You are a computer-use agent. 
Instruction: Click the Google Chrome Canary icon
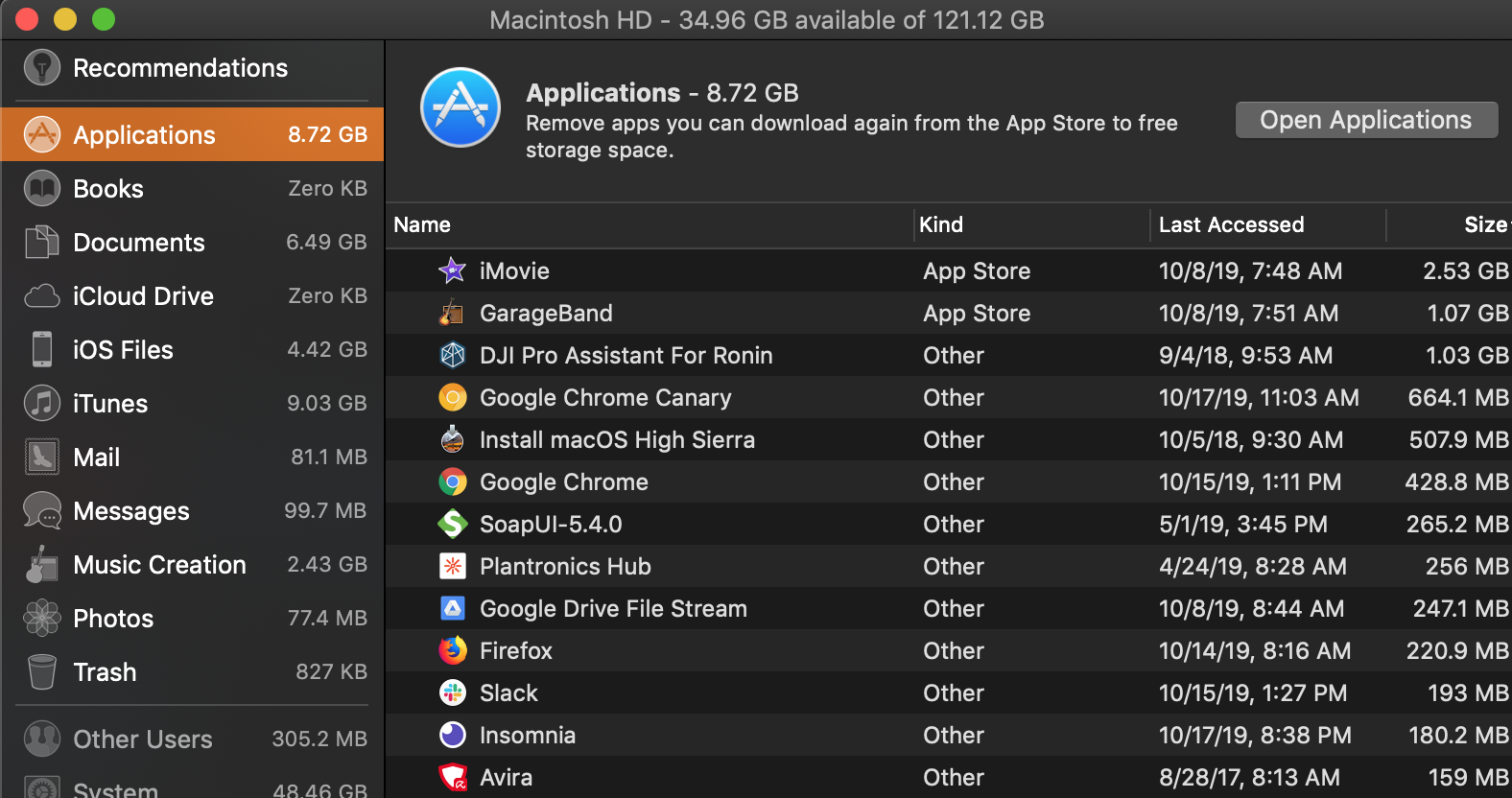(x=452, y=397)
